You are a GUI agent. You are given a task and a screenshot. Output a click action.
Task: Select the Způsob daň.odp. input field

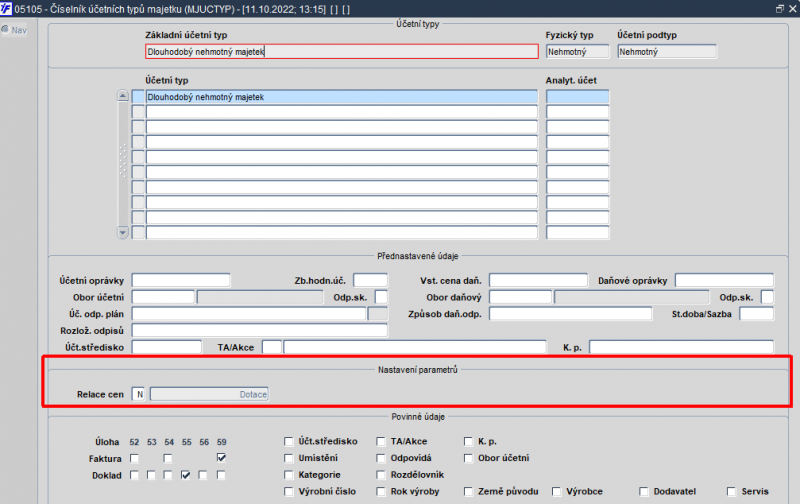point(570,314)
